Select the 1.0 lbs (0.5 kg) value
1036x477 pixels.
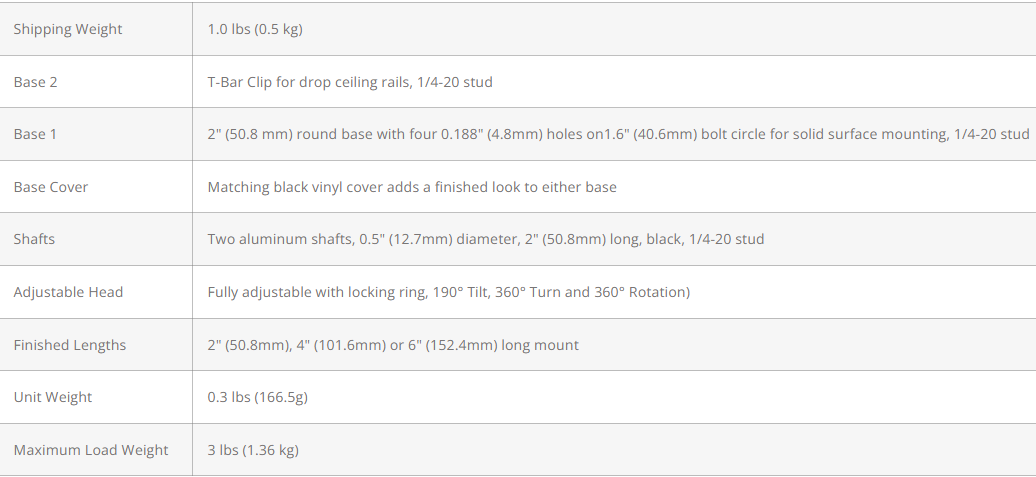click(x=255, y=29)
